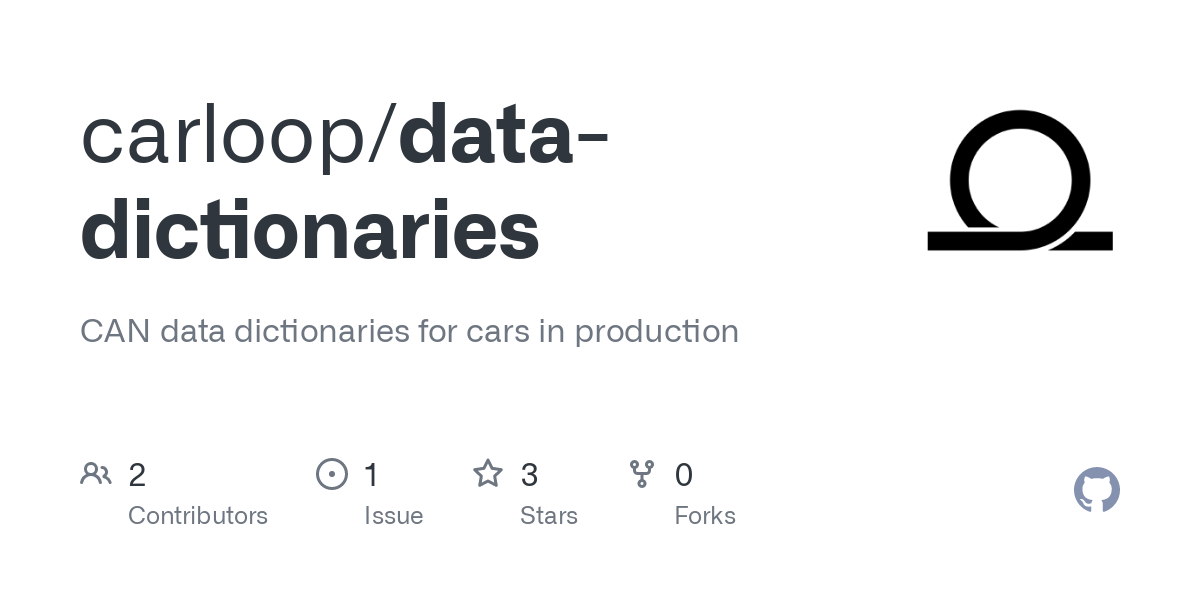Click the Issue circle-dot icon

tap(332, 474)
